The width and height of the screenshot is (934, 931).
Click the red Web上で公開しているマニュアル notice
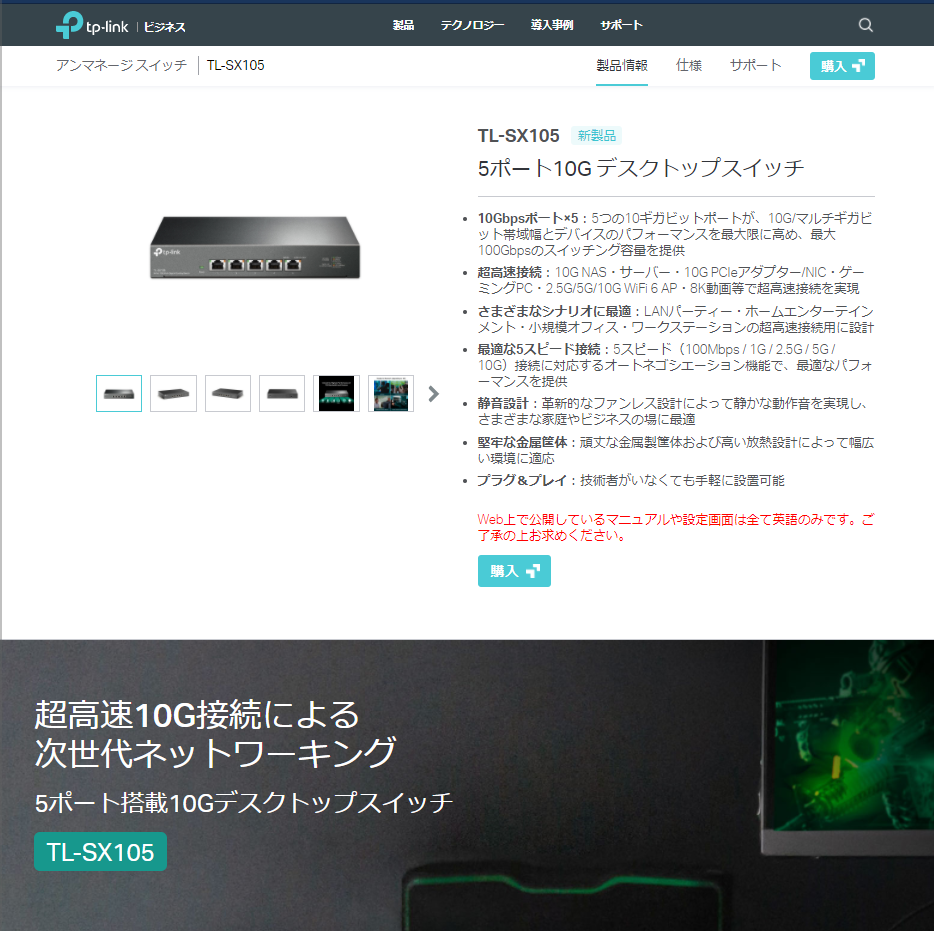(675, 527)
